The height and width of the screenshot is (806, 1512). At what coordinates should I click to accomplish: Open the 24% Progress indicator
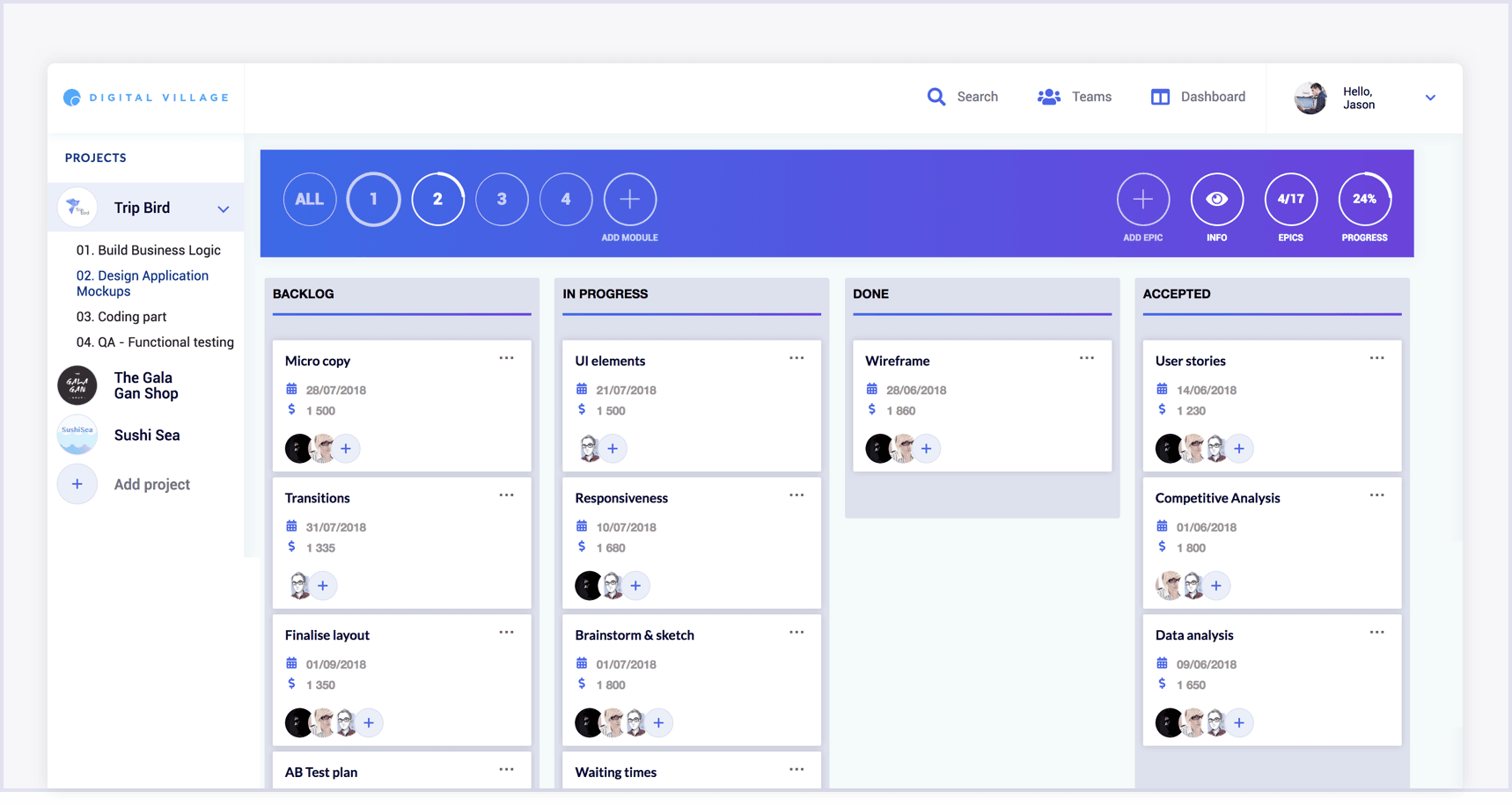click(x=1365, y=200)
